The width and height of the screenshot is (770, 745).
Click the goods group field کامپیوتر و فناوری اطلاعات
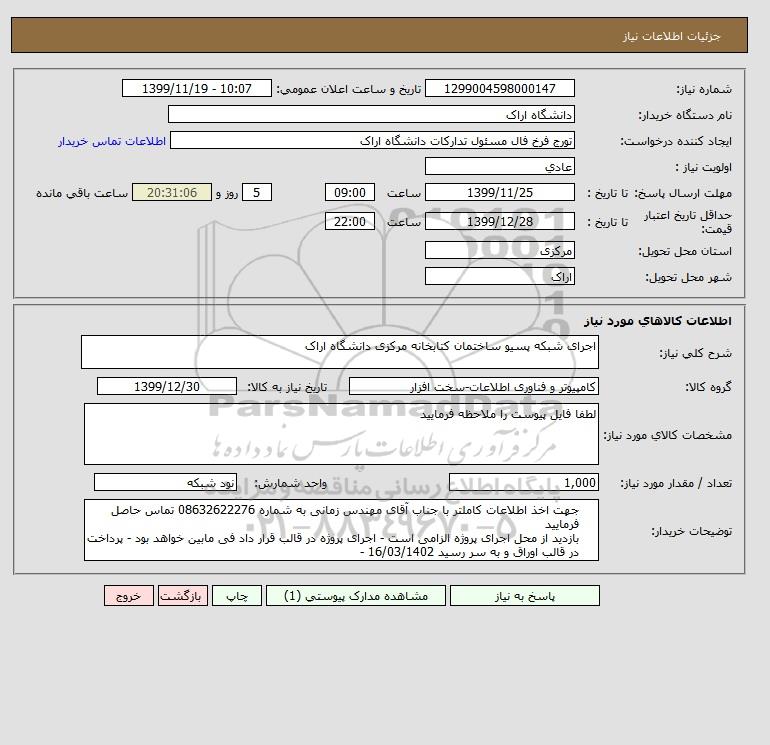[473, 386]
